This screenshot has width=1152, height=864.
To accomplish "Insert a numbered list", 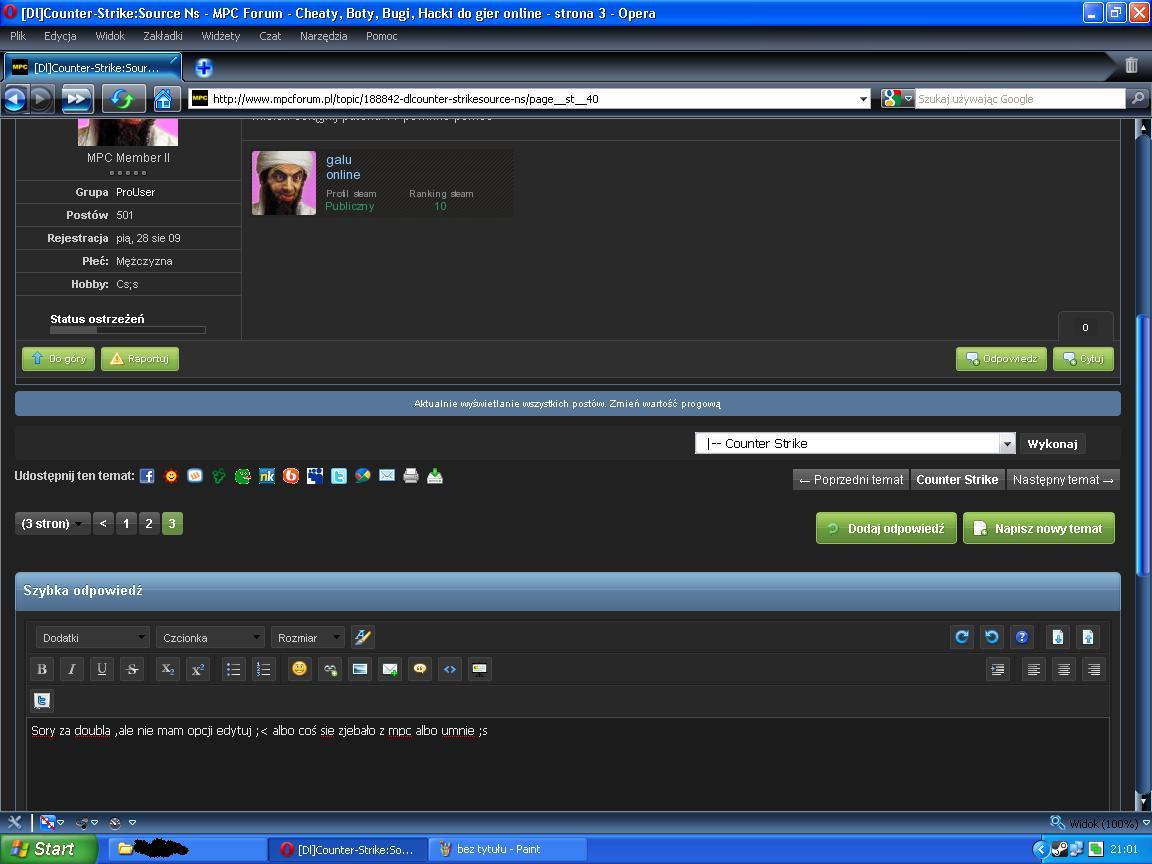I will pos(264,669).
